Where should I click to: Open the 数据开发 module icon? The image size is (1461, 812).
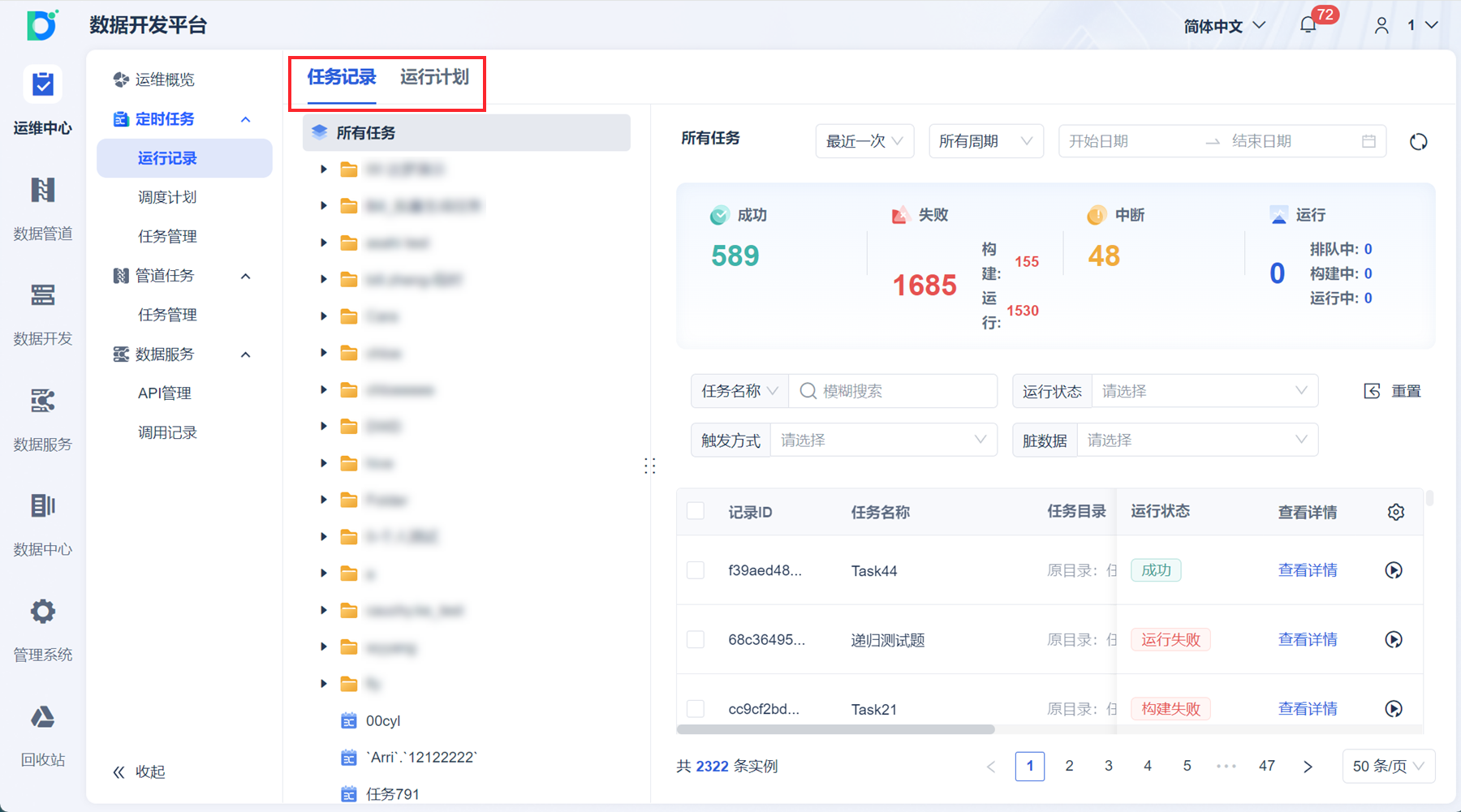point(42,295)
